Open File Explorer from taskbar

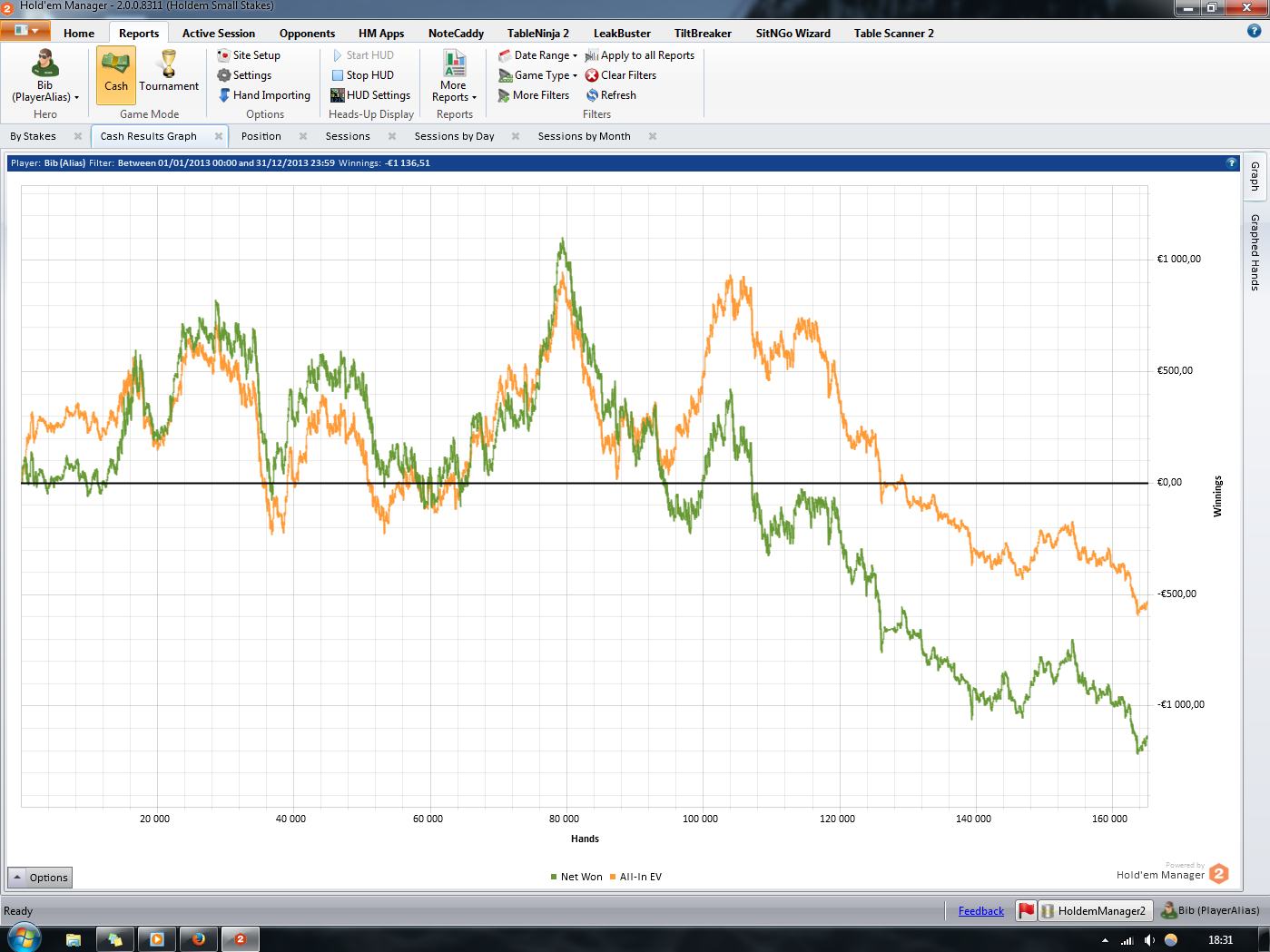(x=74, y=939)
